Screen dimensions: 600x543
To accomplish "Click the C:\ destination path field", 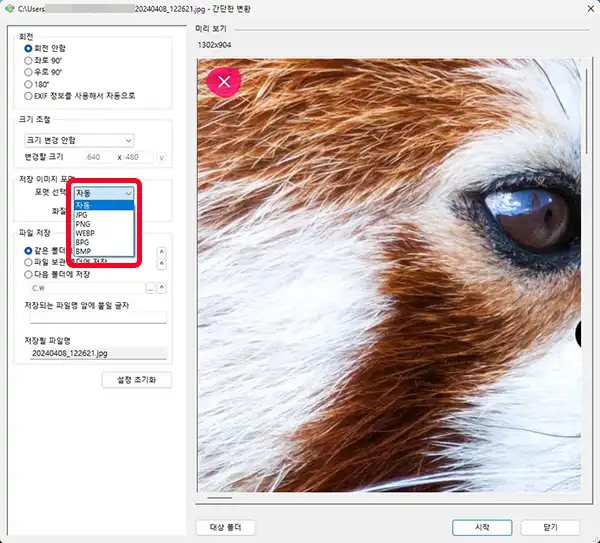I will [88, 288].
